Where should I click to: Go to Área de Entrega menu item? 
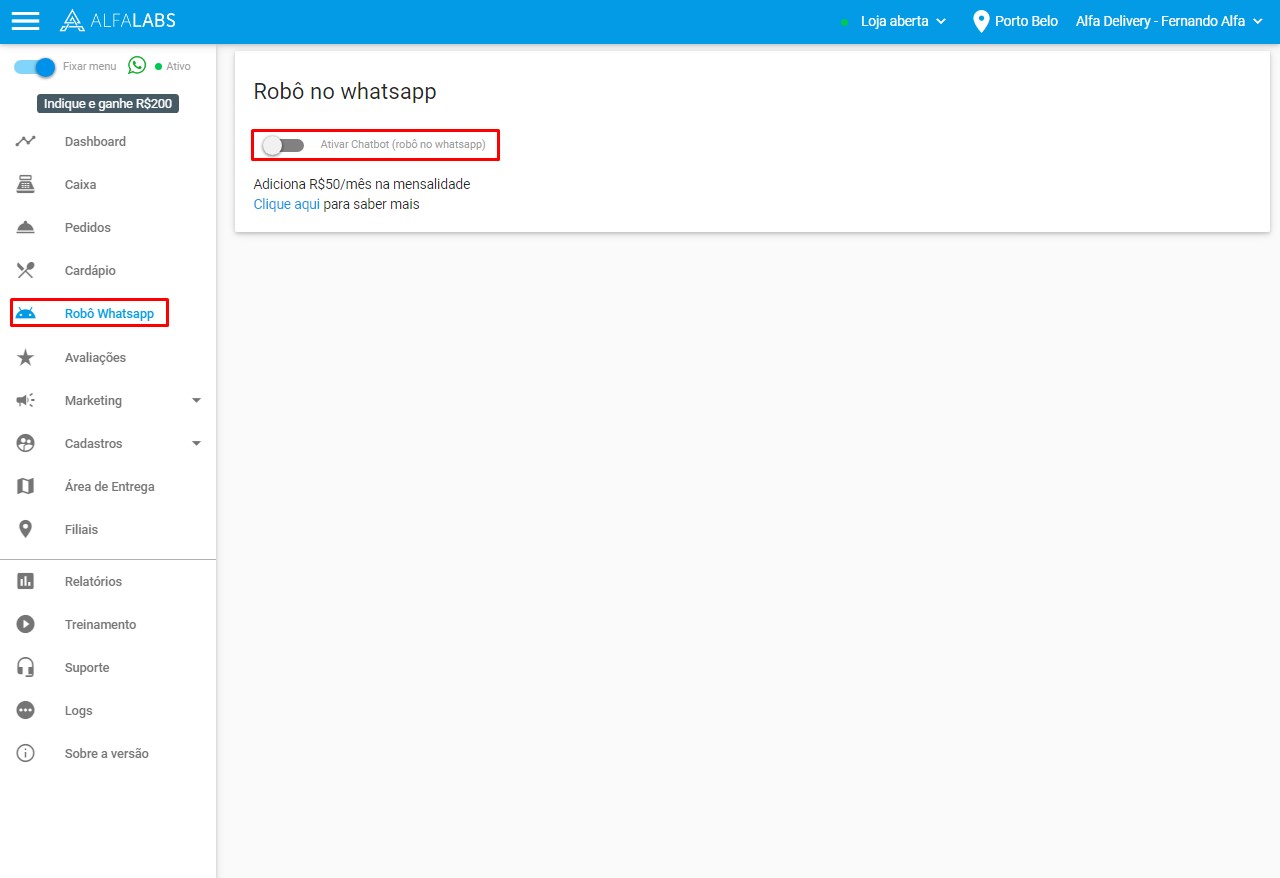pos(109,487)
